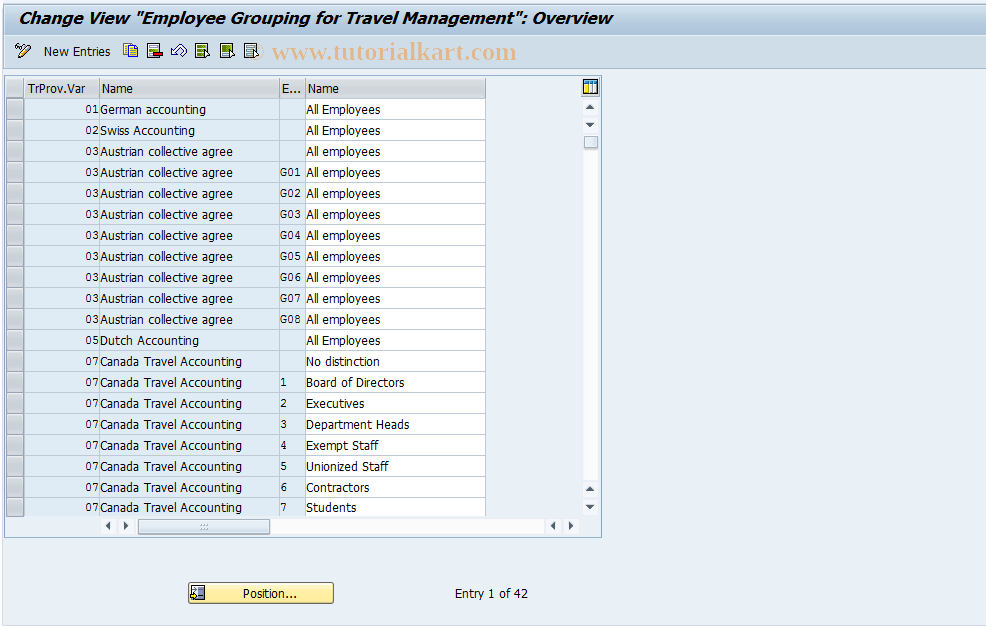Click the G02 employee grouping cell
The height and width of the screenshot is (627, 986).
click(292, 194)
